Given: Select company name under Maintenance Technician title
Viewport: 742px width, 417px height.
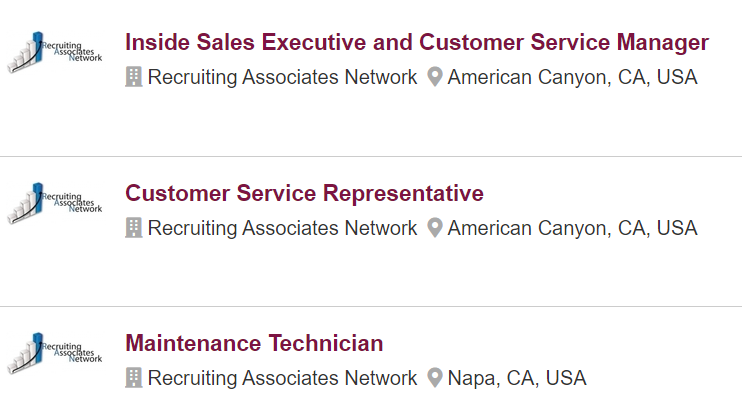Looking at the screenshot, I should tap(283, 378).
